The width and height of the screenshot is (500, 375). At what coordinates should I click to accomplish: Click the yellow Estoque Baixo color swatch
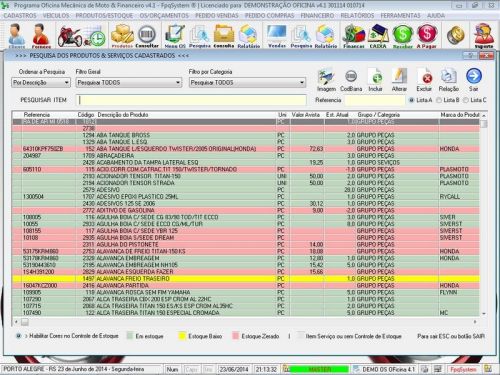[x=182, y=336]
